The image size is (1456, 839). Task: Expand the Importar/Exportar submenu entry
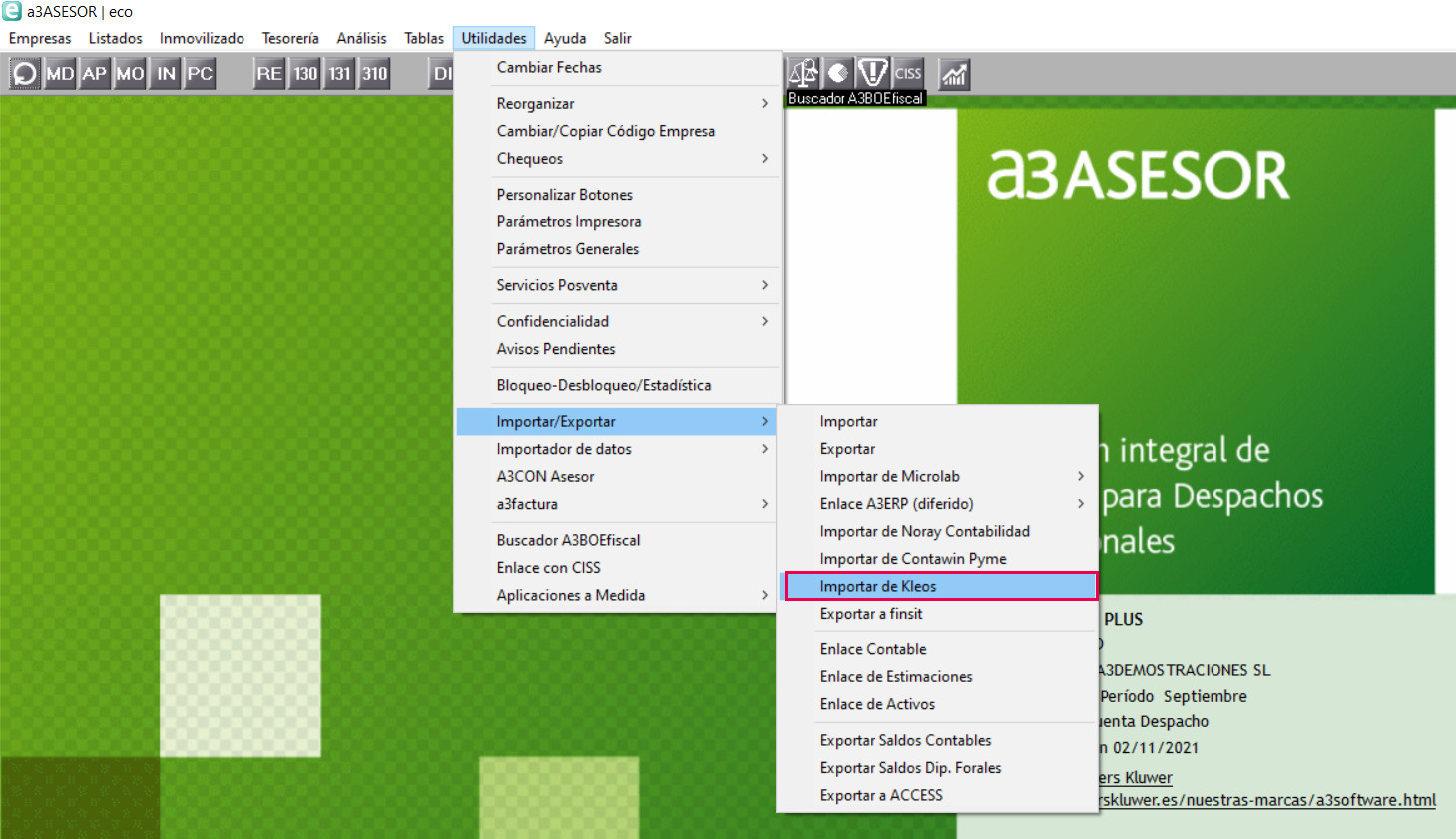pos(619,421)
